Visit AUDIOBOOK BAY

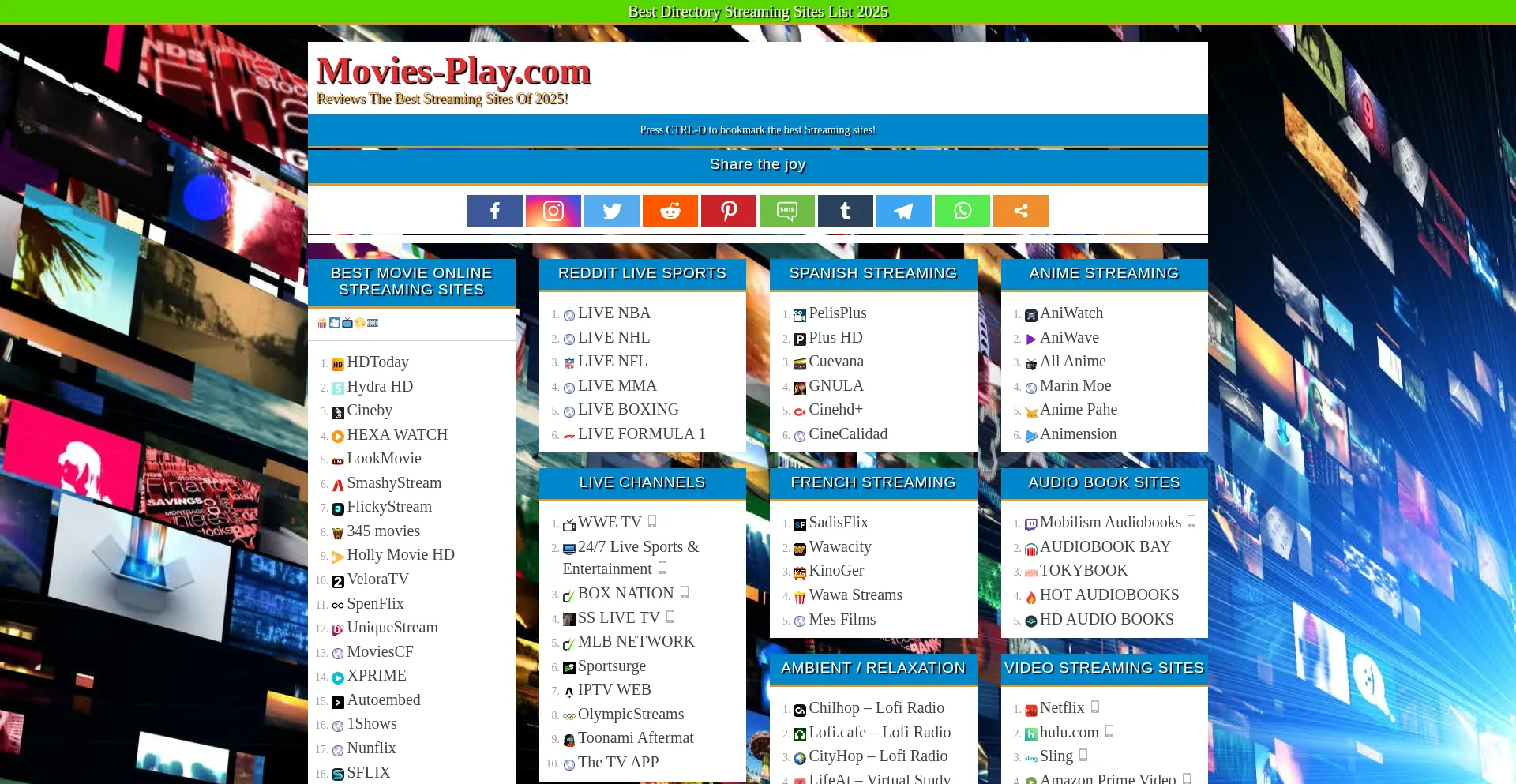click(x=1105, y=547)
